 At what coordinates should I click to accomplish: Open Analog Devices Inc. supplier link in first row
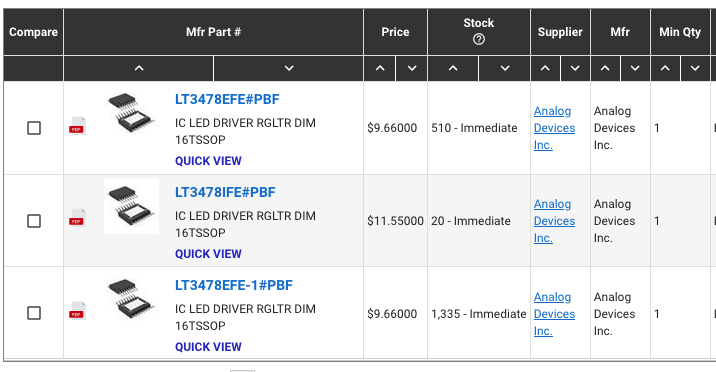[554, 128]
